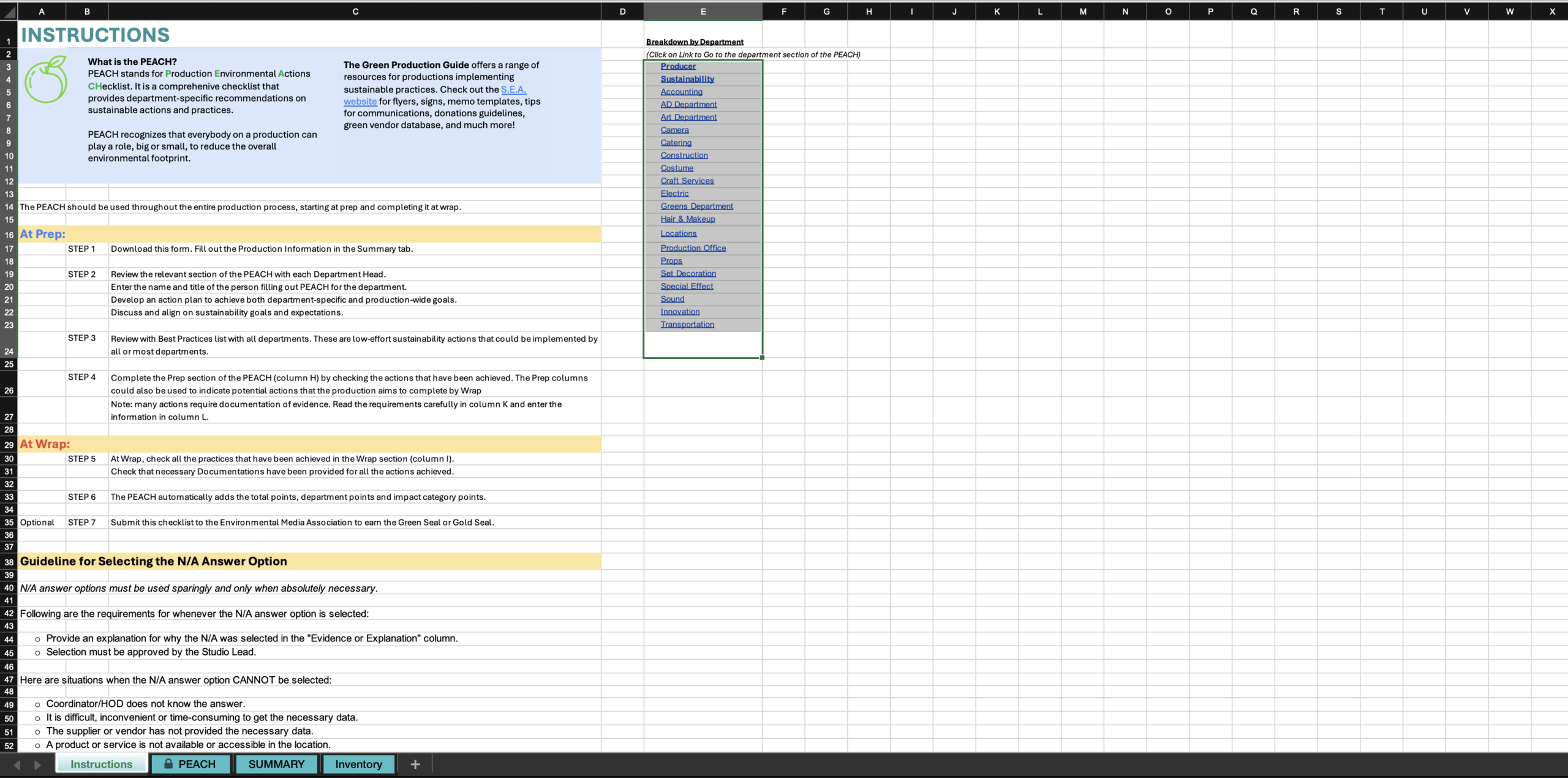Click the next sheet navigation arrow
1568x778 pixels.
pos(37,765)
